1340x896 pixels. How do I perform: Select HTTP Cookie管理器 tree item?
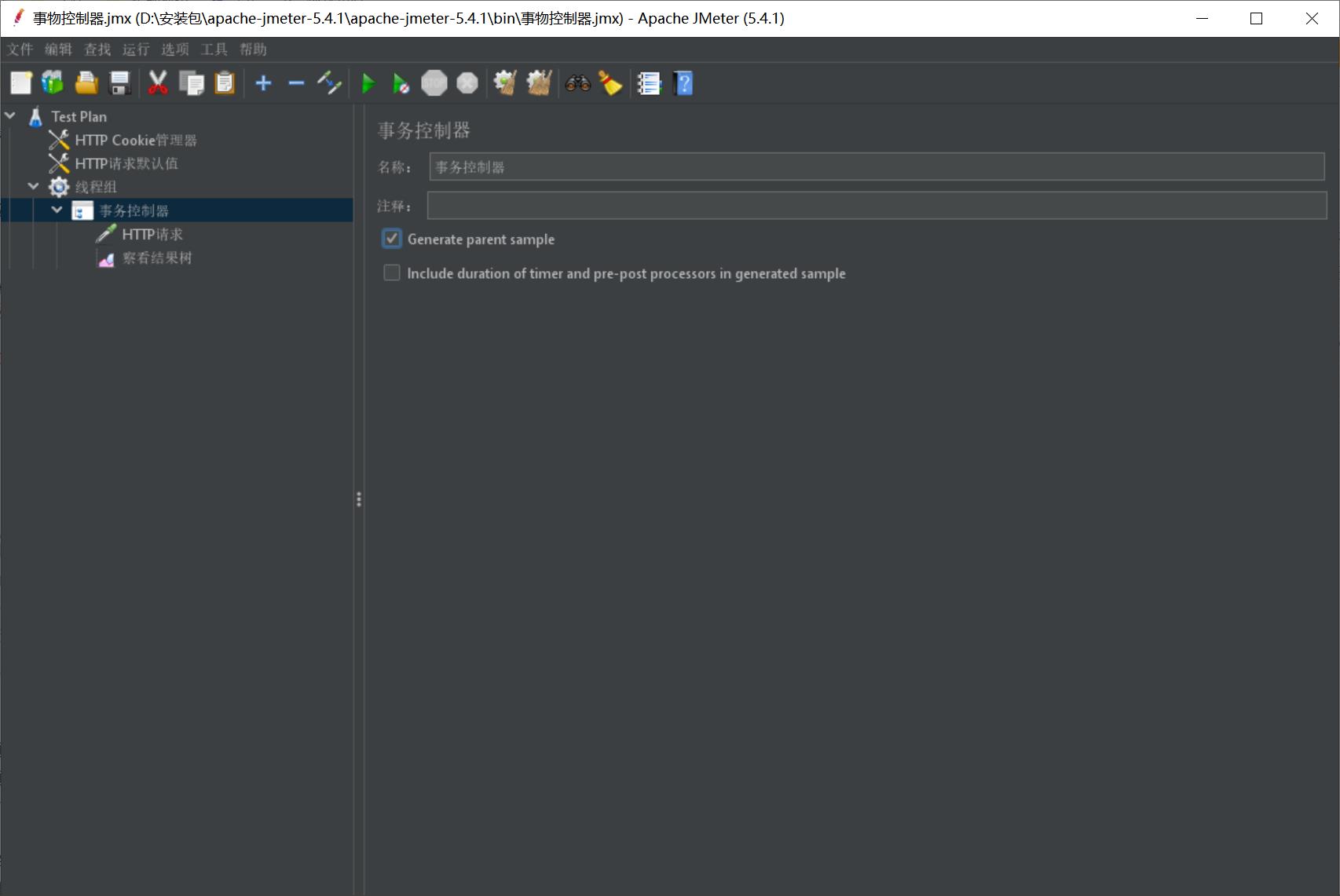pyautogui.click(x=136, y=140)
